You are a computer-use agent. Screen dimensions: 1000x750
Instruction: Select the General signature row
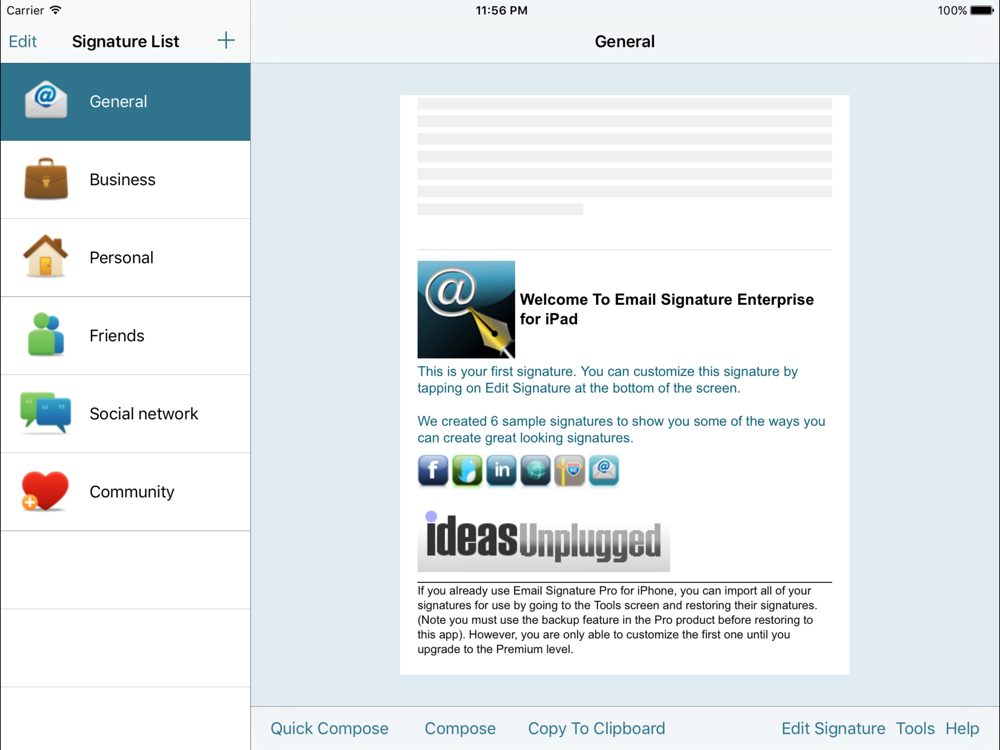(126, 101)
